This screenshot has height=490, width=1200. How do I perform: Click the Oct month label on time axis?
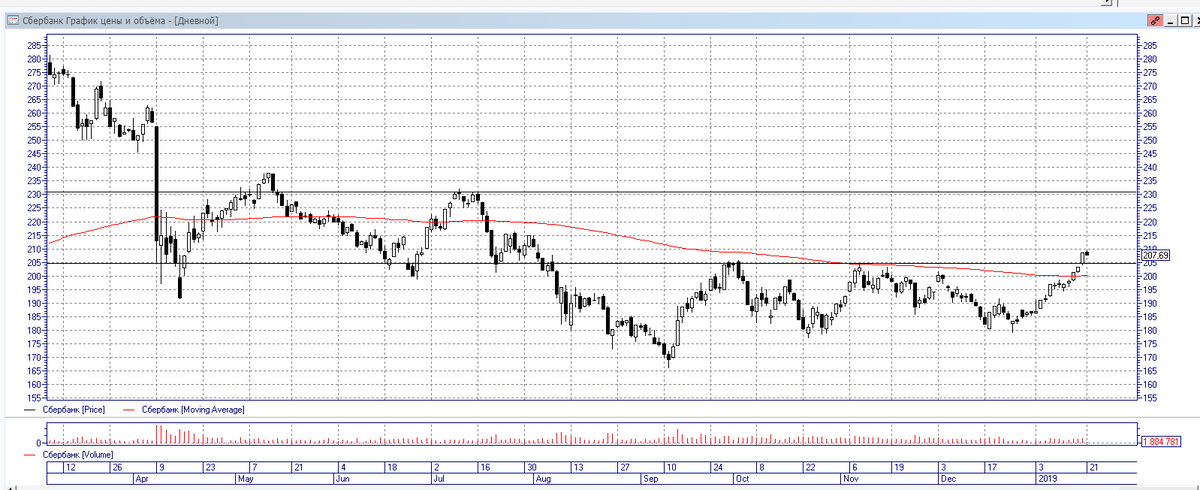[x=742, y=479]
